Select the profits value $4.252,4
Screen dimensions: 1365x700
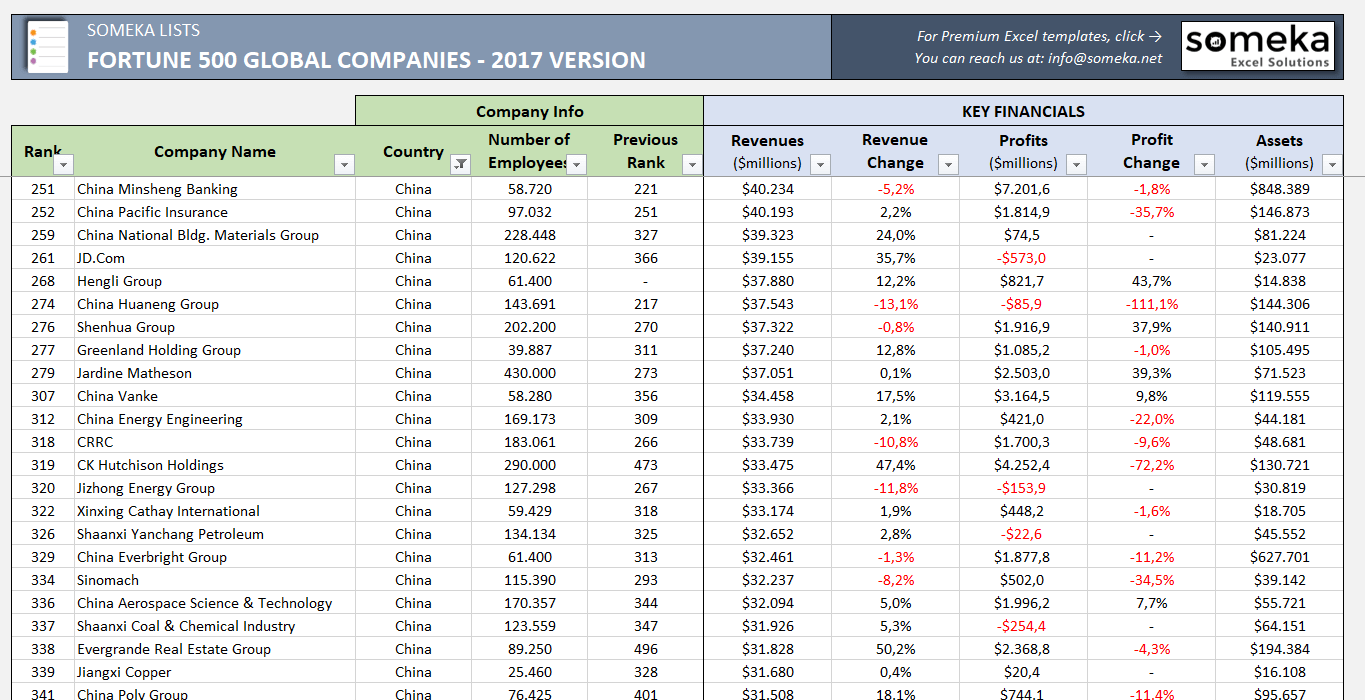(1023, 465)
